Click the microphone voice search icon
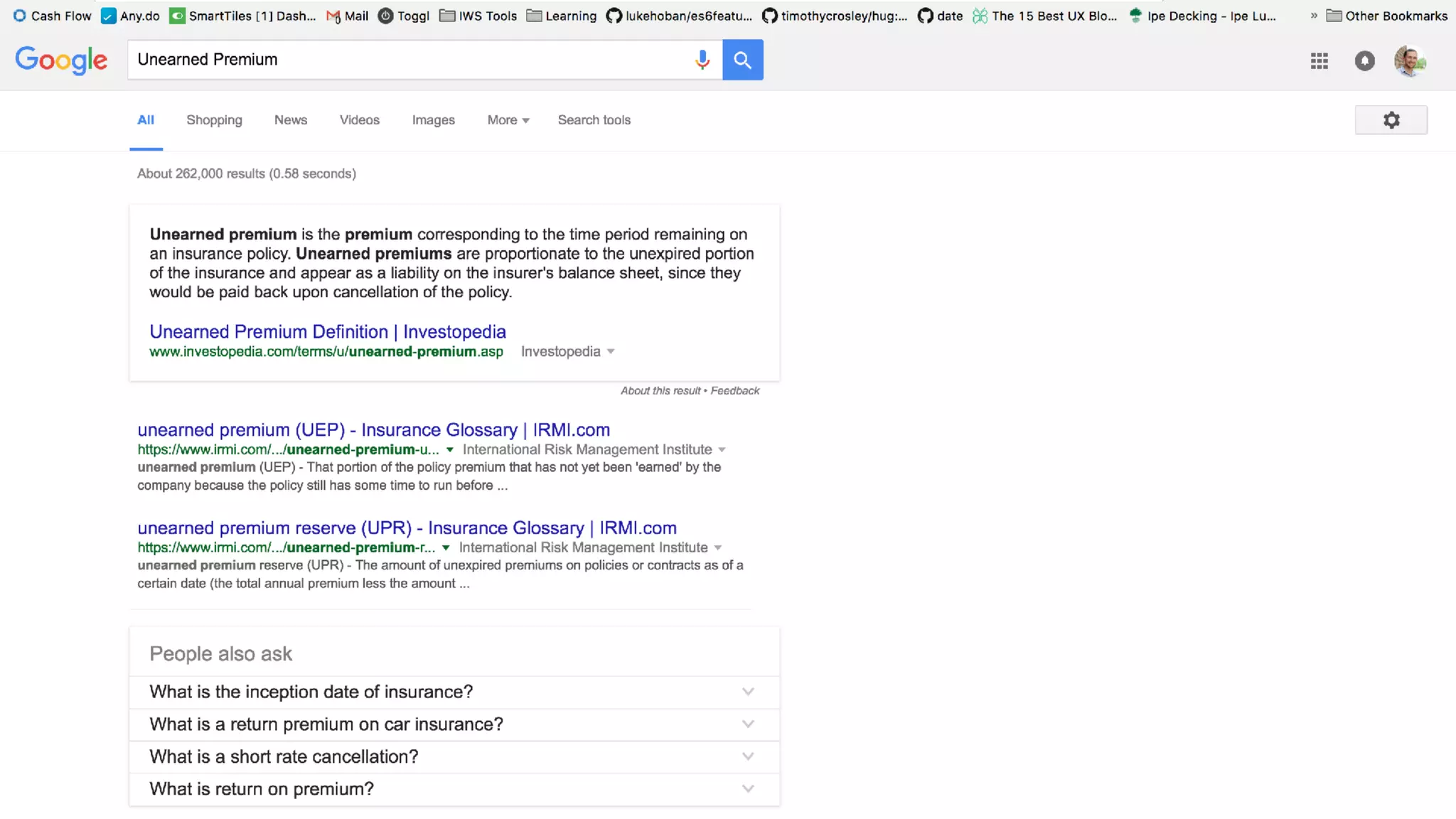The image size is (1456, 819). tap(702, 60)
